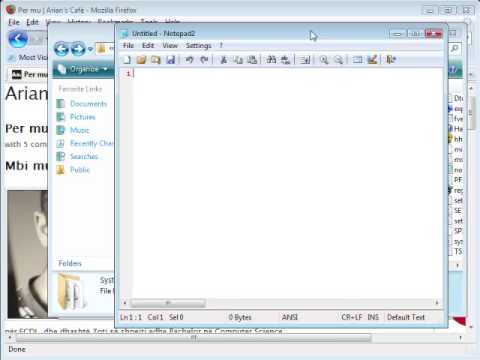Click the Undo arrow icon
Screen dimensions: 480x360
click(x=189, y=60)
